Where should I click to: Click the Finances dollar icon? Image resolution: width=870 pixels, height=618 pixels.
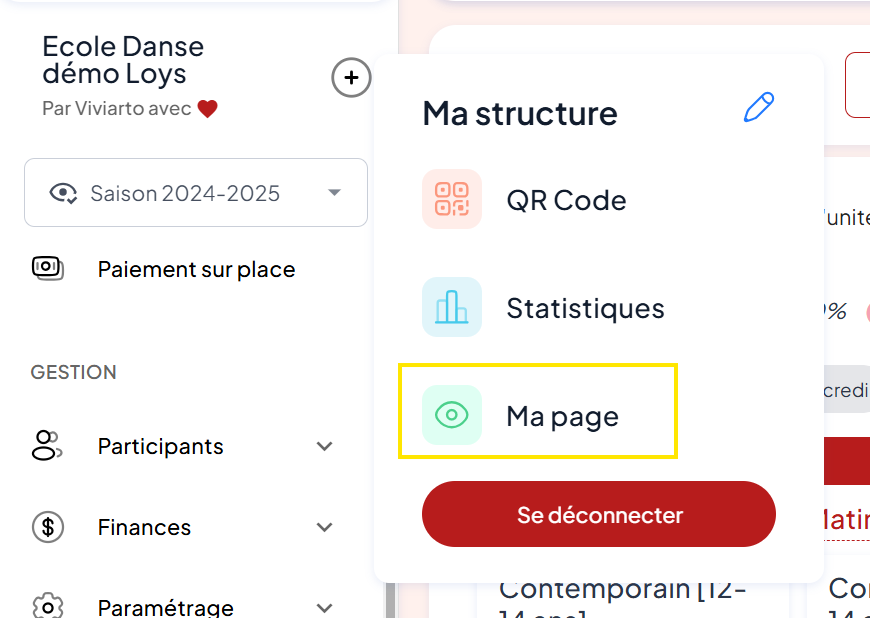click(48, 527)
